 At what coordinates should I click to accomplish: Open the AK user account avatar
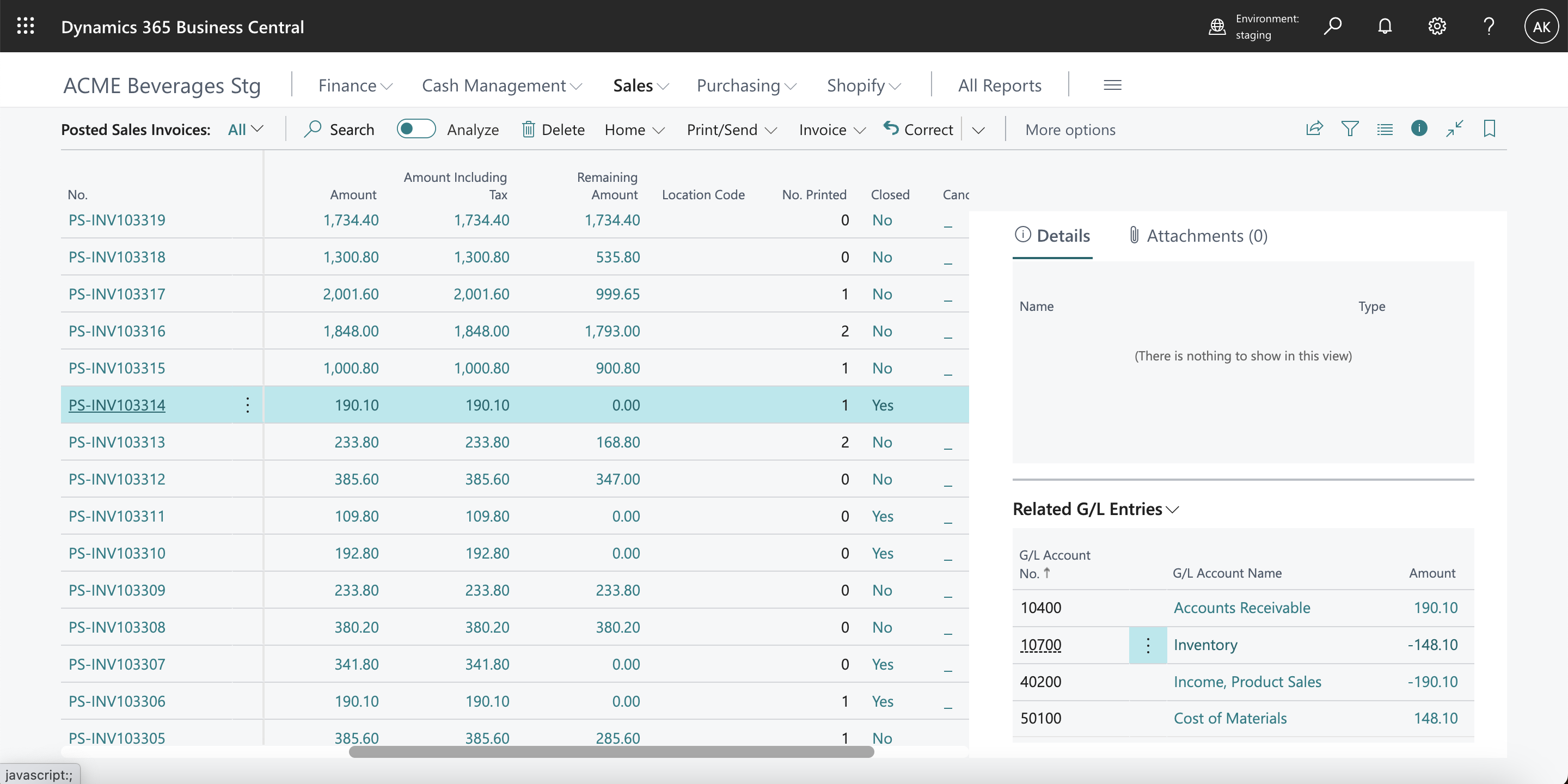(1541, 26)
